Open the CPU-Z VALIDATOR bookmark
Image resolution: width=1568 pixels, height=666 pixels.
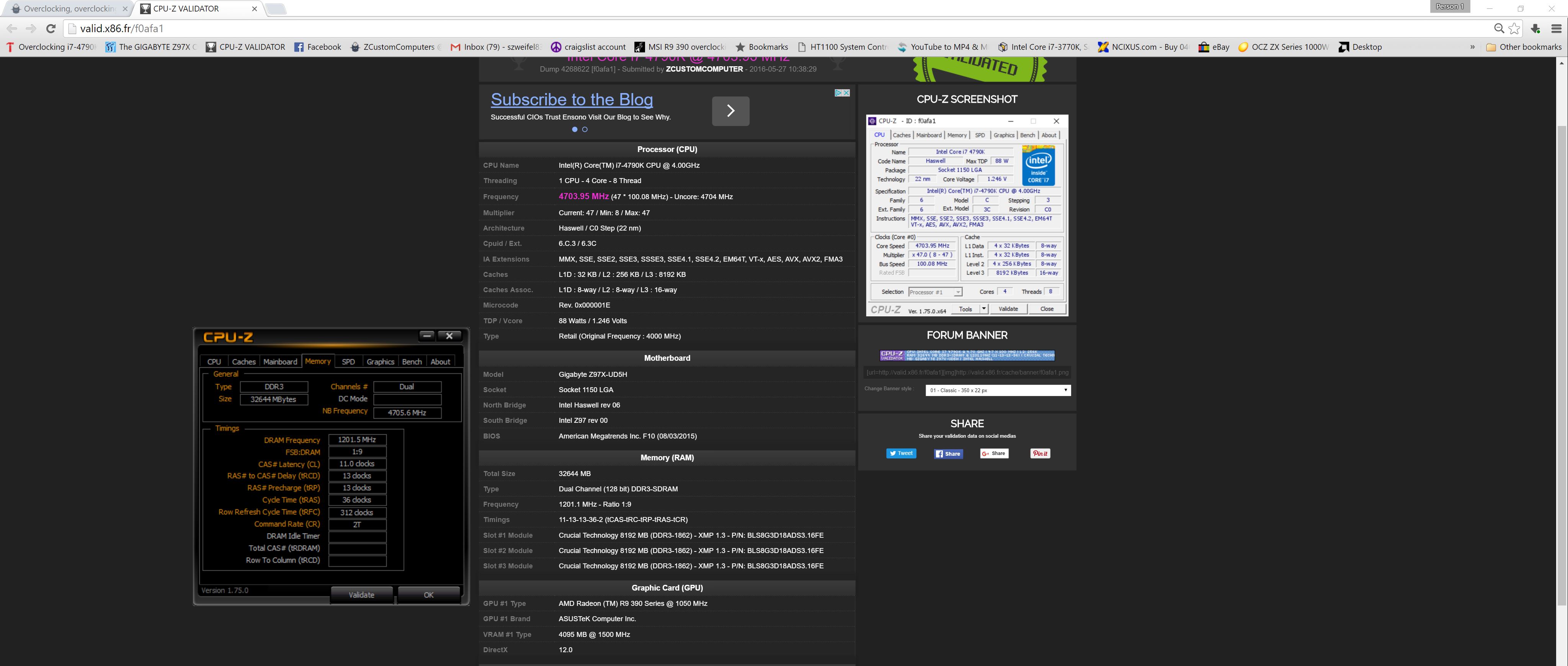pyautogui.click(x=245, y=47)
